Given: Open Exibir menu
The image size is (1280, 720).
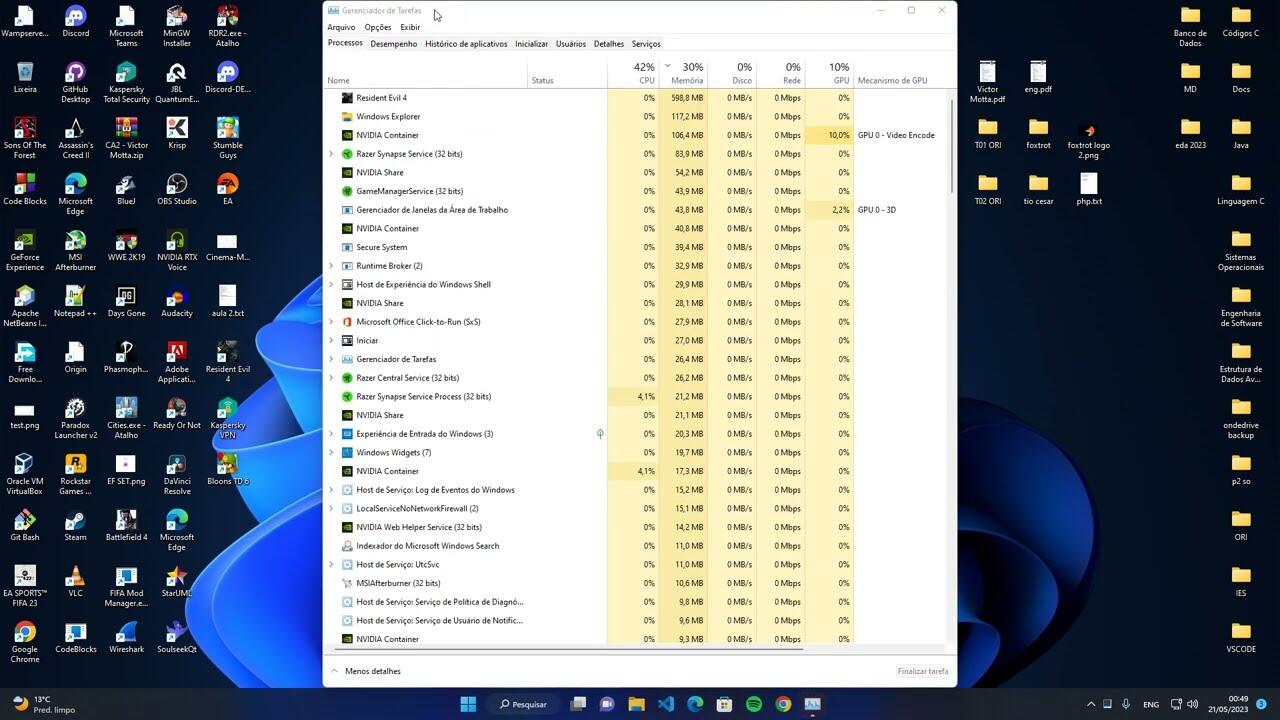Looking at the screenshot, I should (x=410, y=27).
